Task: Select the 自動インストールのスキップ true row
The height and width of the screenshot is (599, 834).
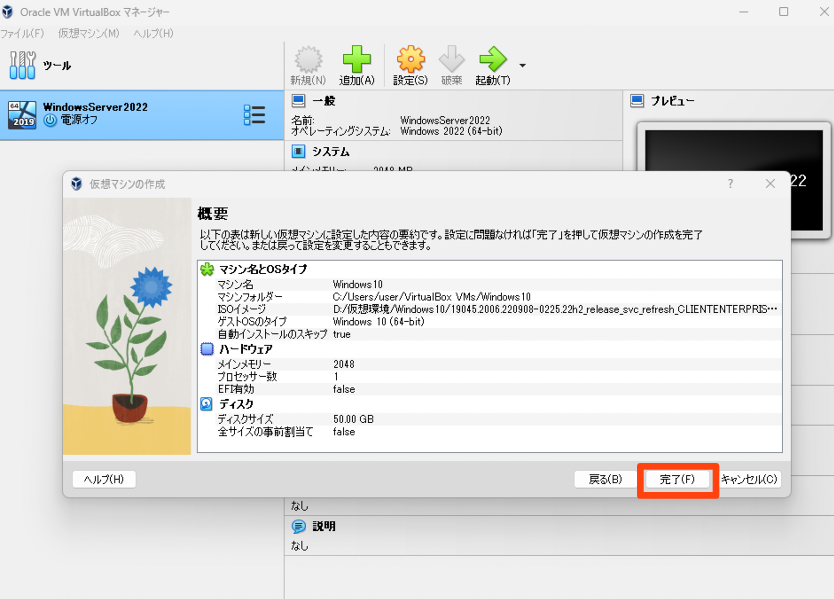Action: point(489,334)
